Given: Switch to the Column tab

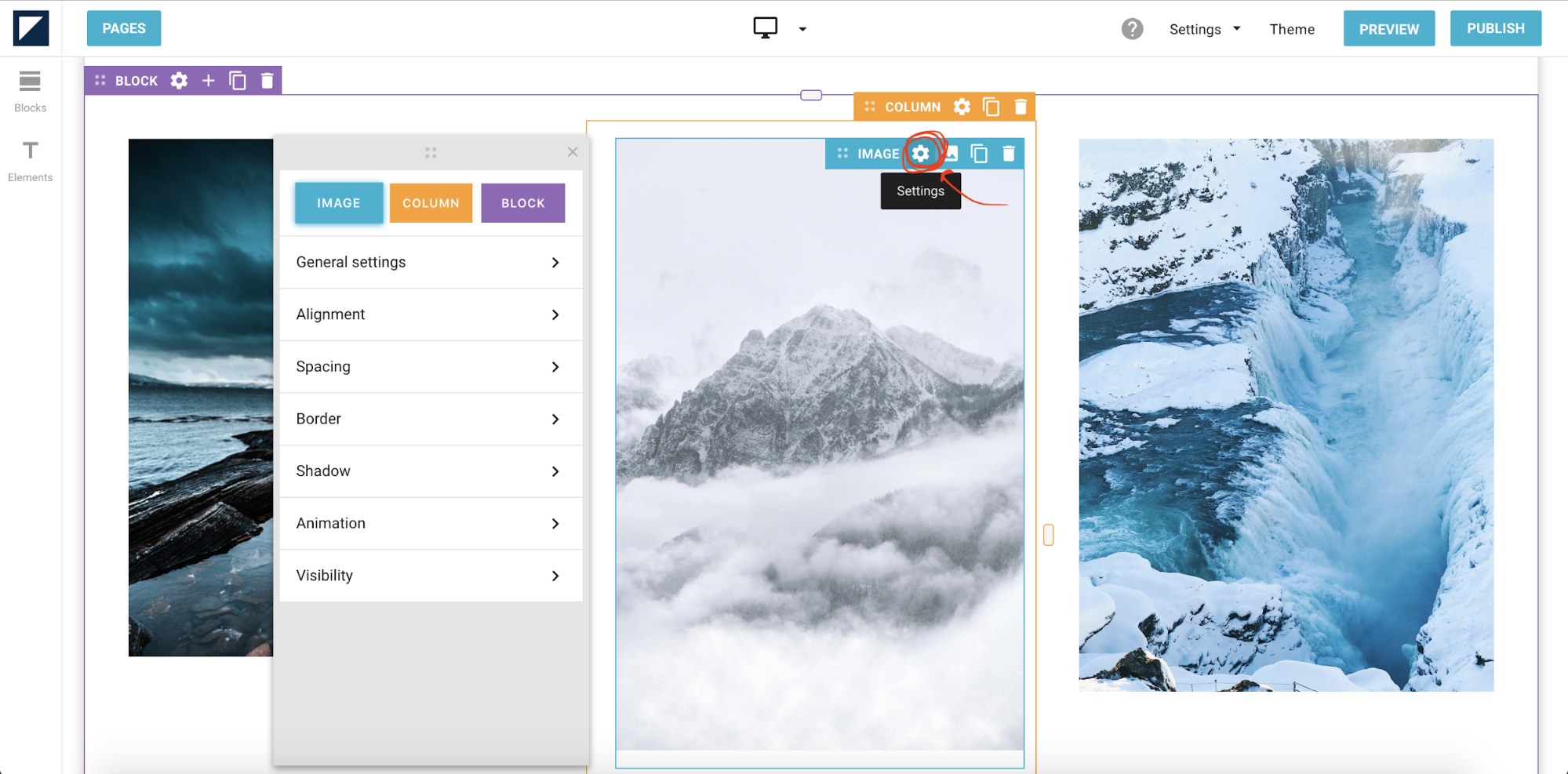Looking at the screenshot, I should coord(431,203).
